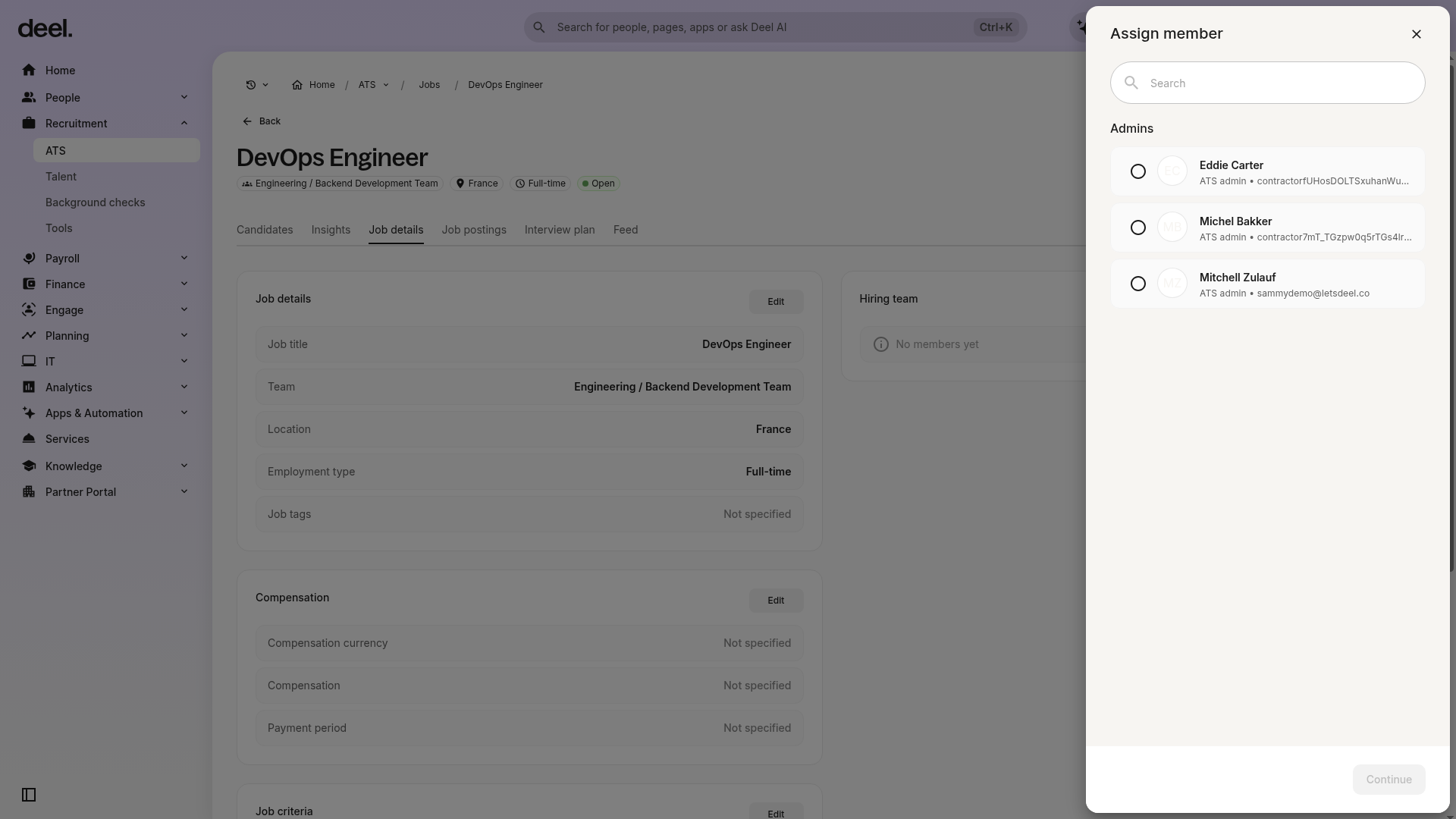1456x819 pixels.
Task: Expand the Analytics sidebar section
Action: click(184, 387)
